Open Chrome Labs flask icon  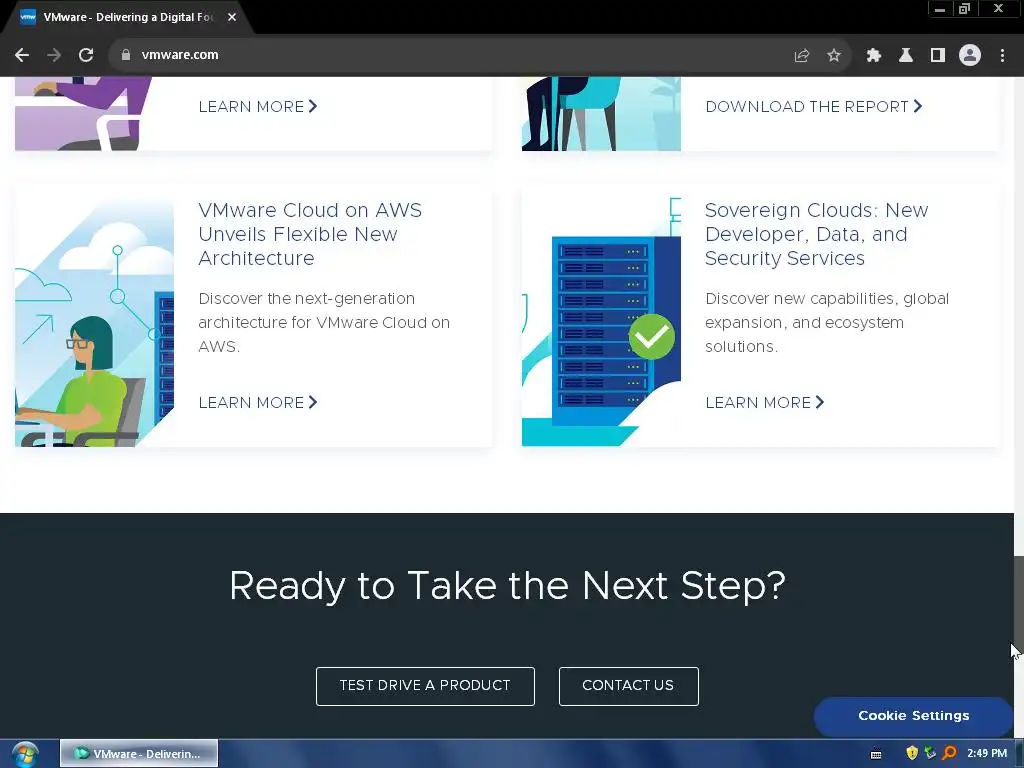906,55
